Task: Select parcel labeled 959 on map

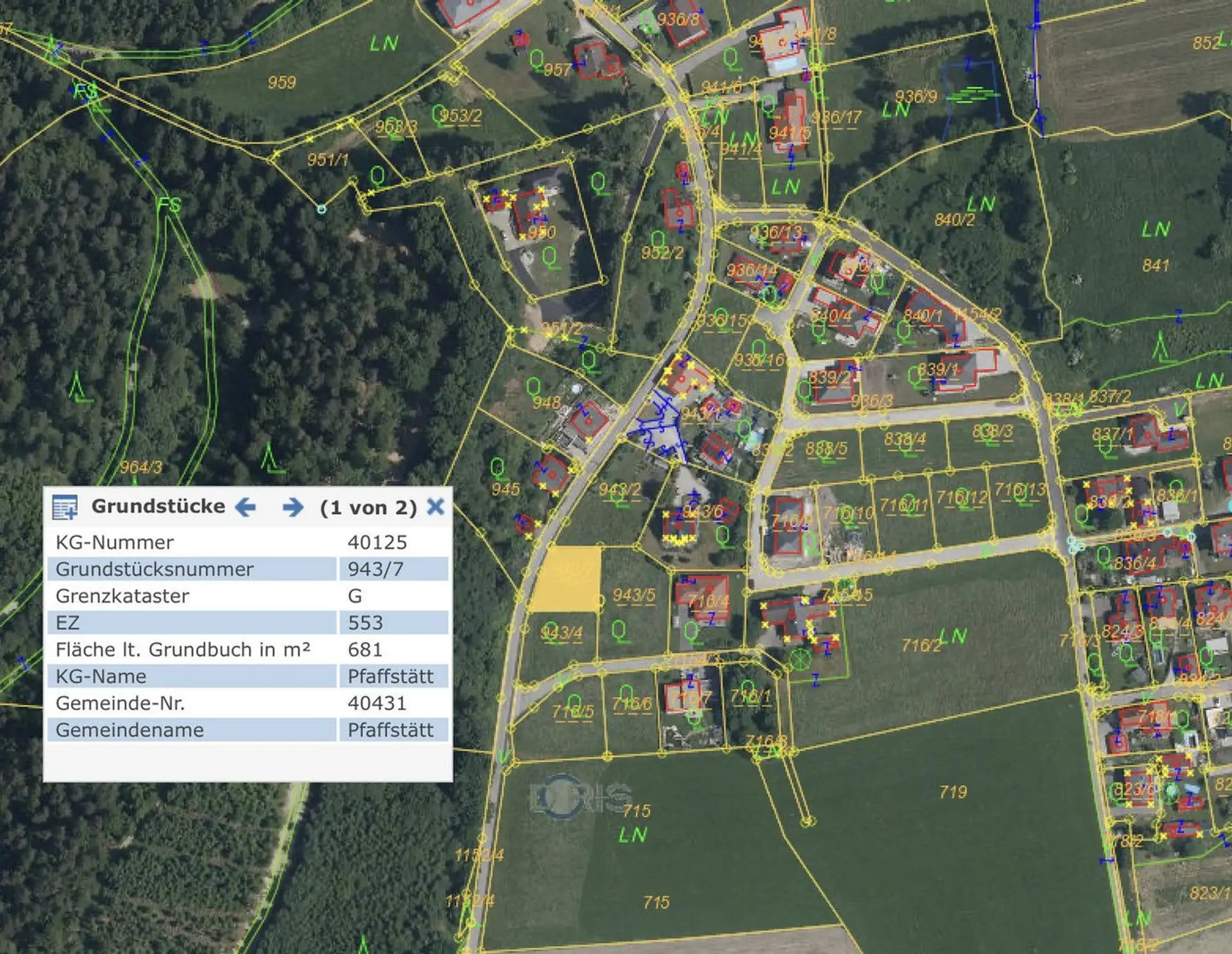Action: 282,82
